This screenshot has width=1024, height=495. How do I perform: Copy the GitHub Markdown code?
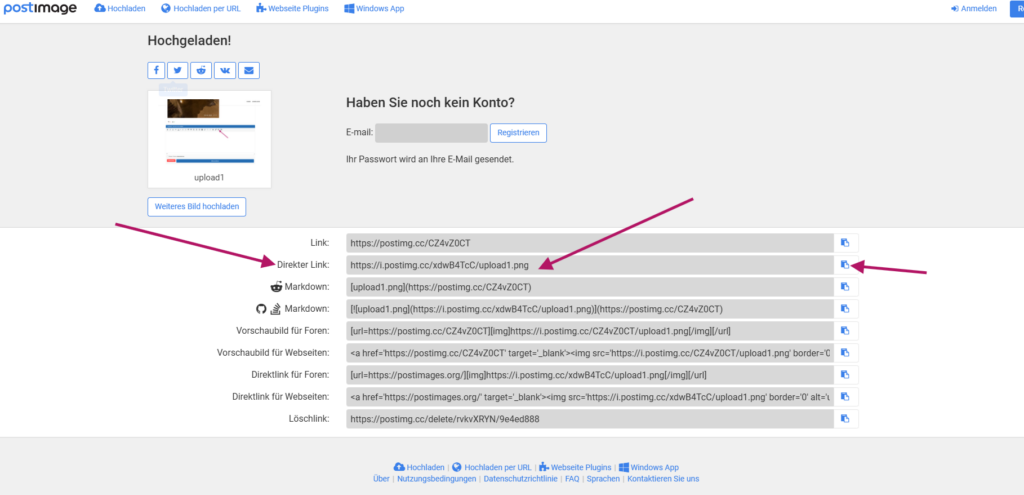[x=845, y=309]
